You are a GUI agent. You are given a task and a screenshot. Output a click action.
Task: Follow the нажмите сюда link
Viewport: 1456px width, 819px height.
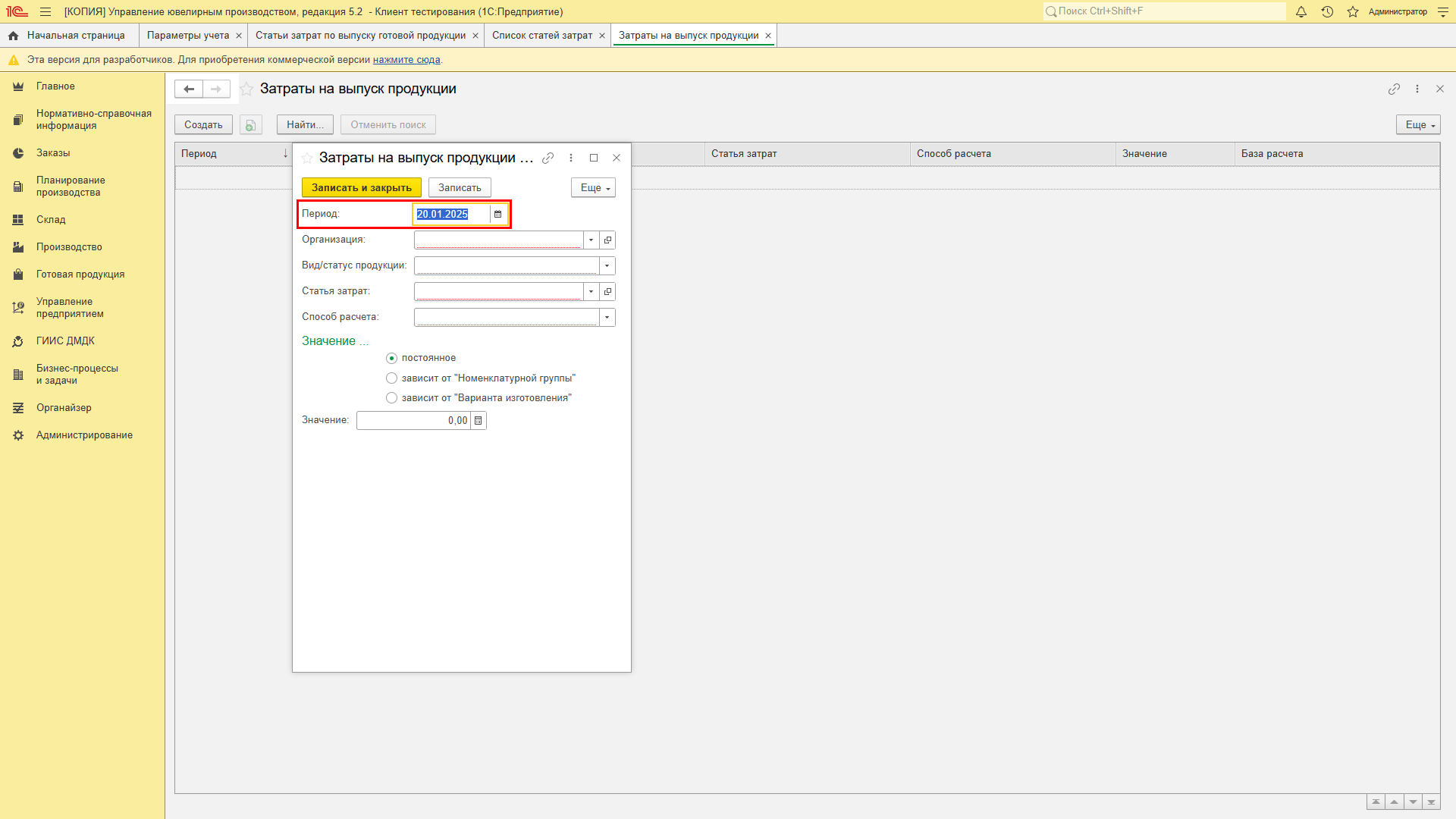tap(406, 60)
